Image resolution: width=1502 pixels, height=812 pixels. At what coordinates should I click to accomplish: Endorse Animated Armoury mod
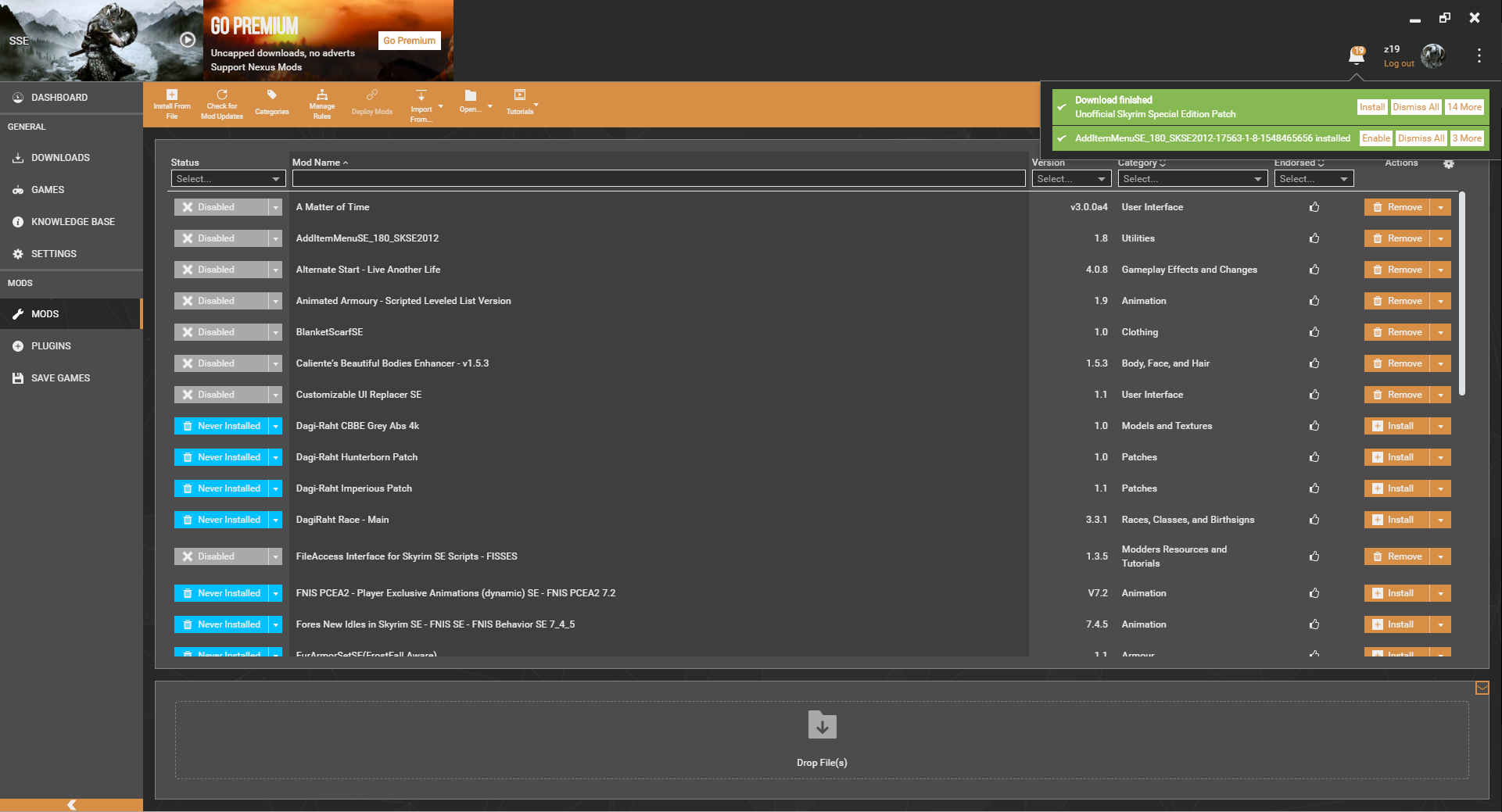1314,301
